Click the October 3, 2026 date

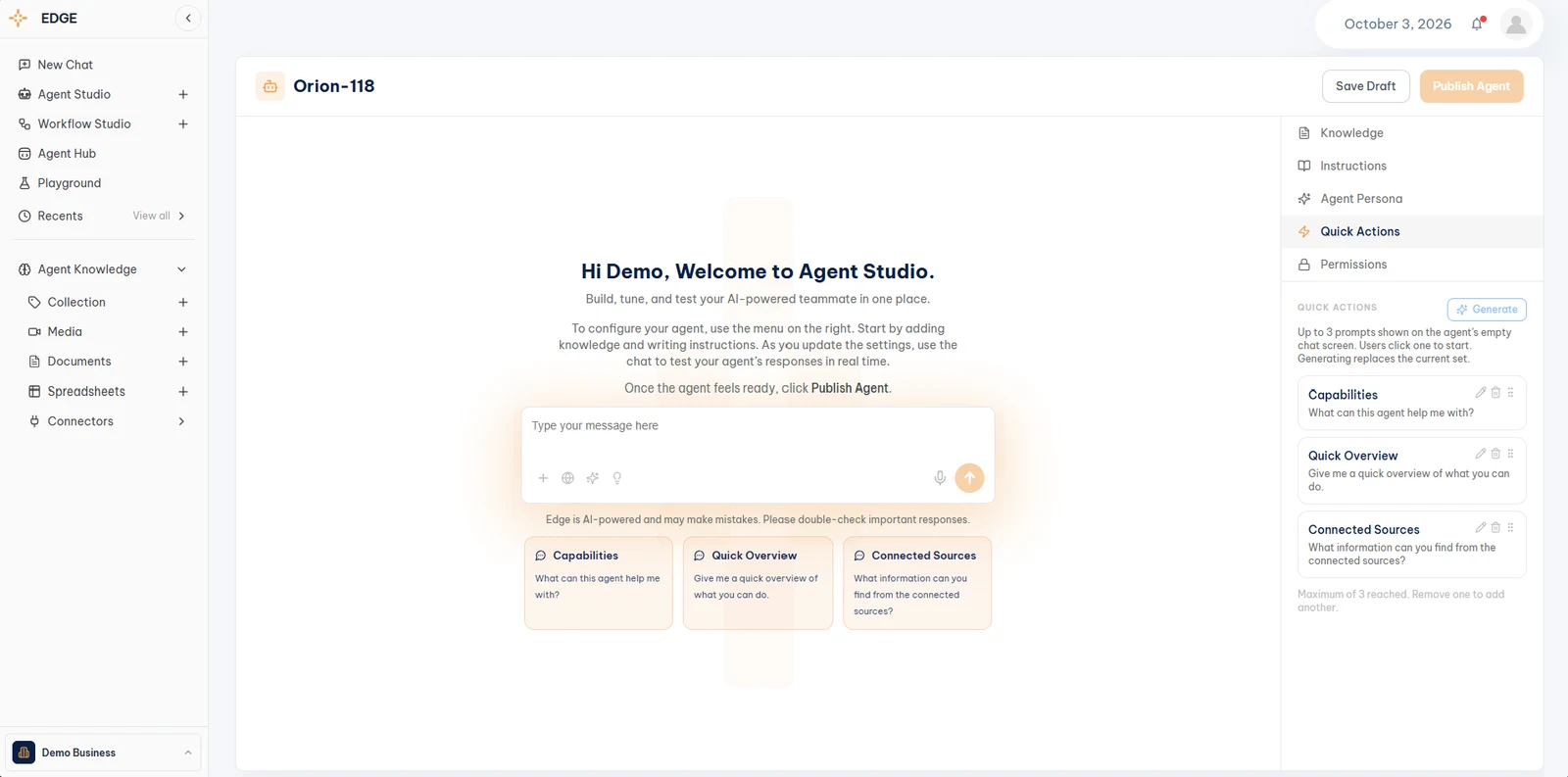pos(1397,24)
